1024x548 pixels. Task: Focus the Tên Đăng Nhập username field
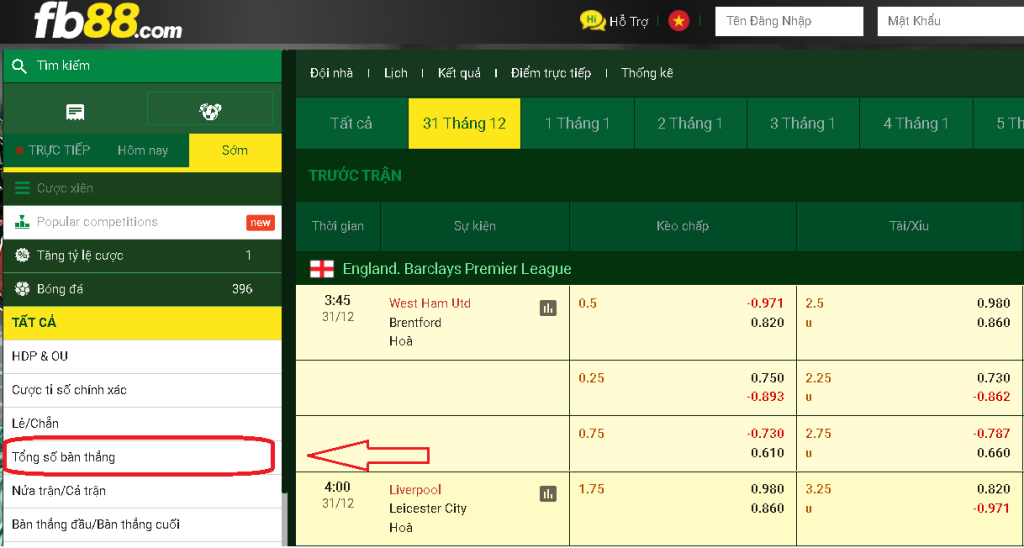point(789,22)
